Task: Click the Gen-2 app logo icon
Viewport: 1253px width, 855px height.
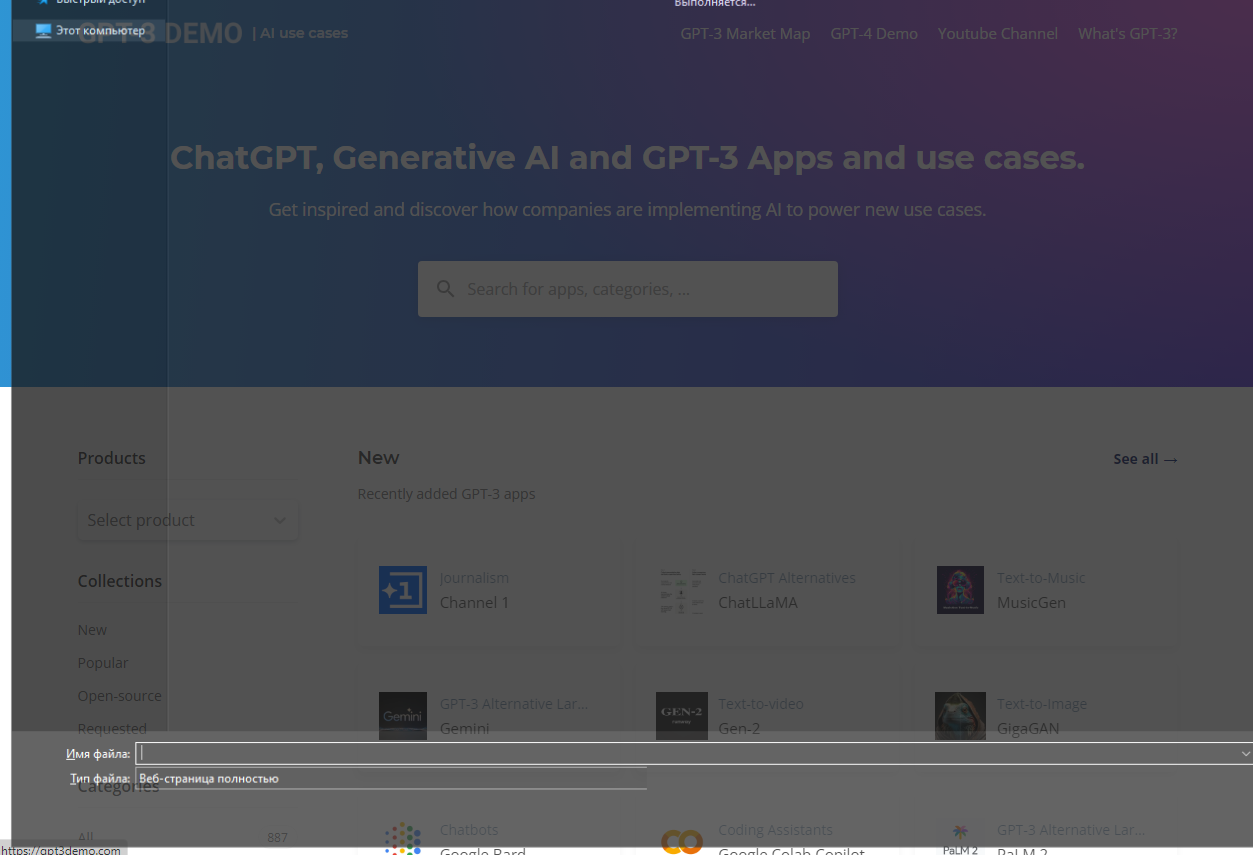Action: click(681, 715)
